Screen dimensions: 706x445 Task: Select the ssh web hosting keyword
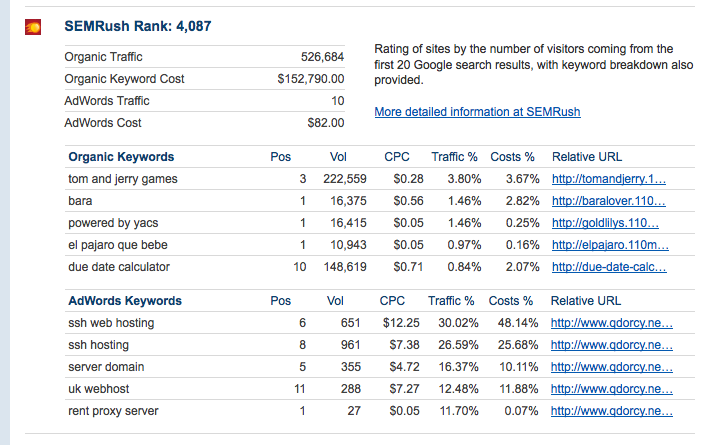point(111,323)
